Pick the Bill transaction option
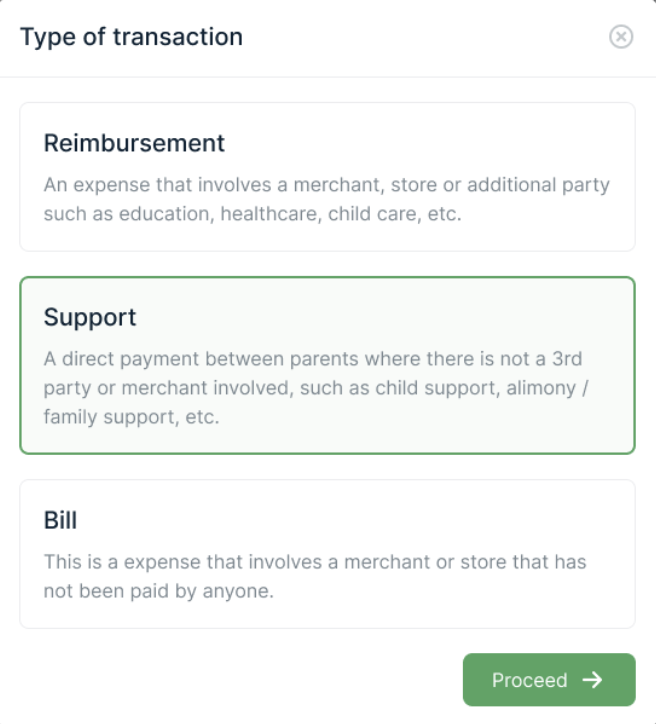656x724 pixels. pos(327,554)
